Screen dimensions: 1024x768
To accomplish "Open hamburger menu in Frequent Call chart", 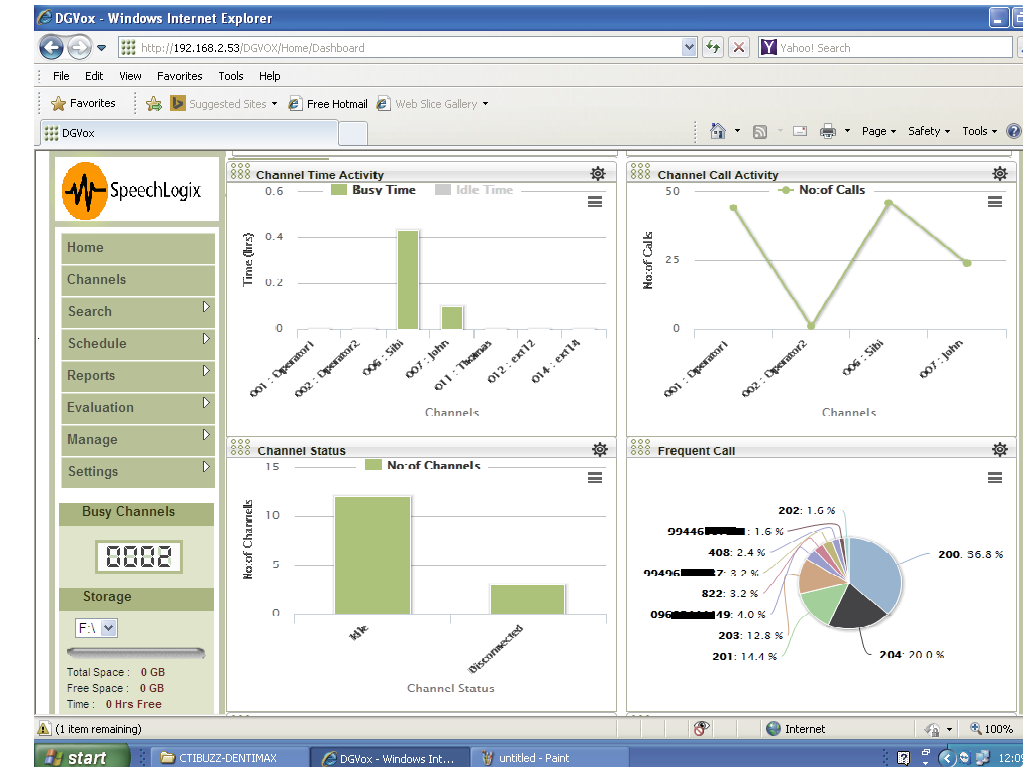I will pyautogui.click(x=995, y=478).
